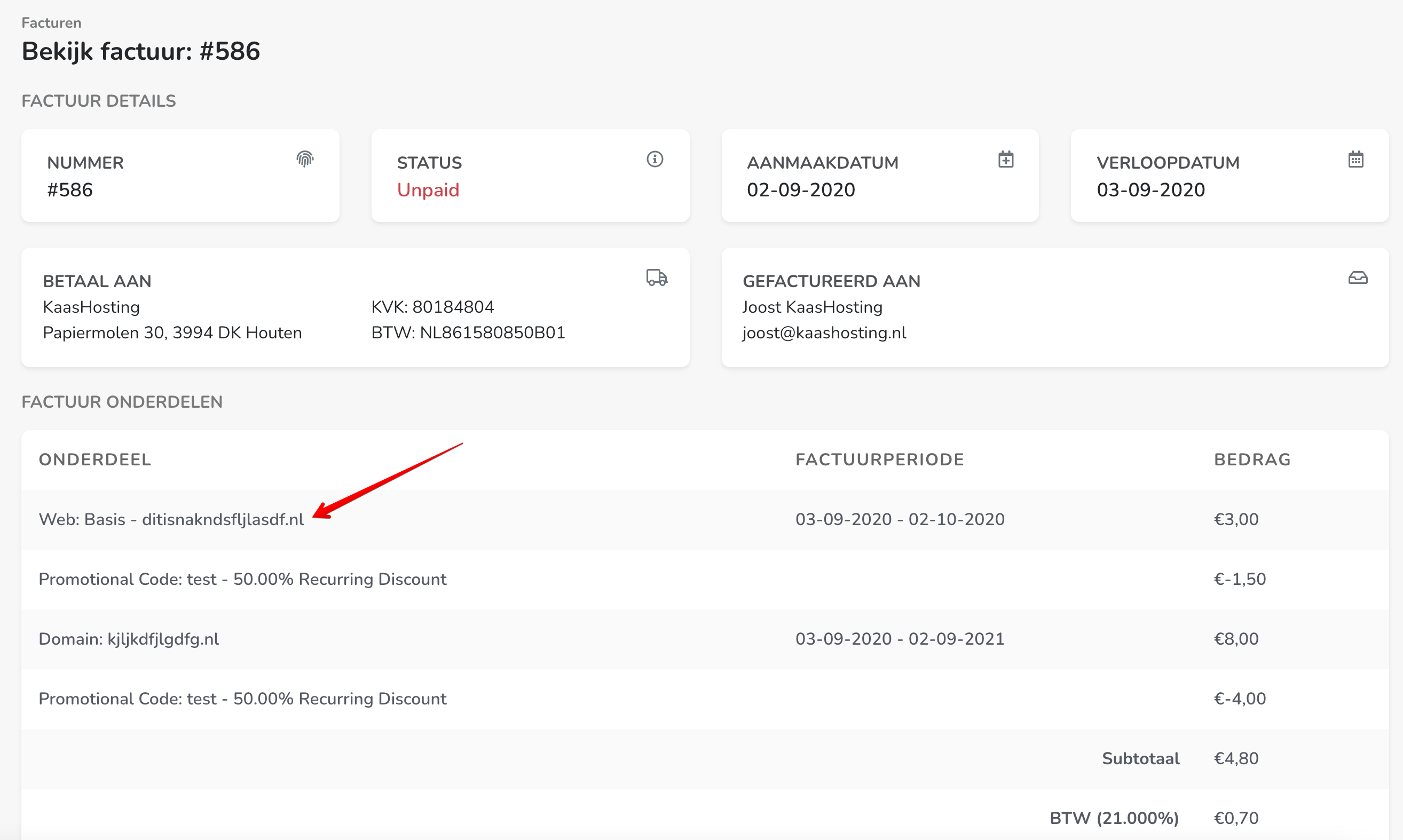Select the Domain: kjljkdfjlgdfg.nl row
Image resolution: width=1403 pixels, height=840 pixels.
tap(129, 639)
